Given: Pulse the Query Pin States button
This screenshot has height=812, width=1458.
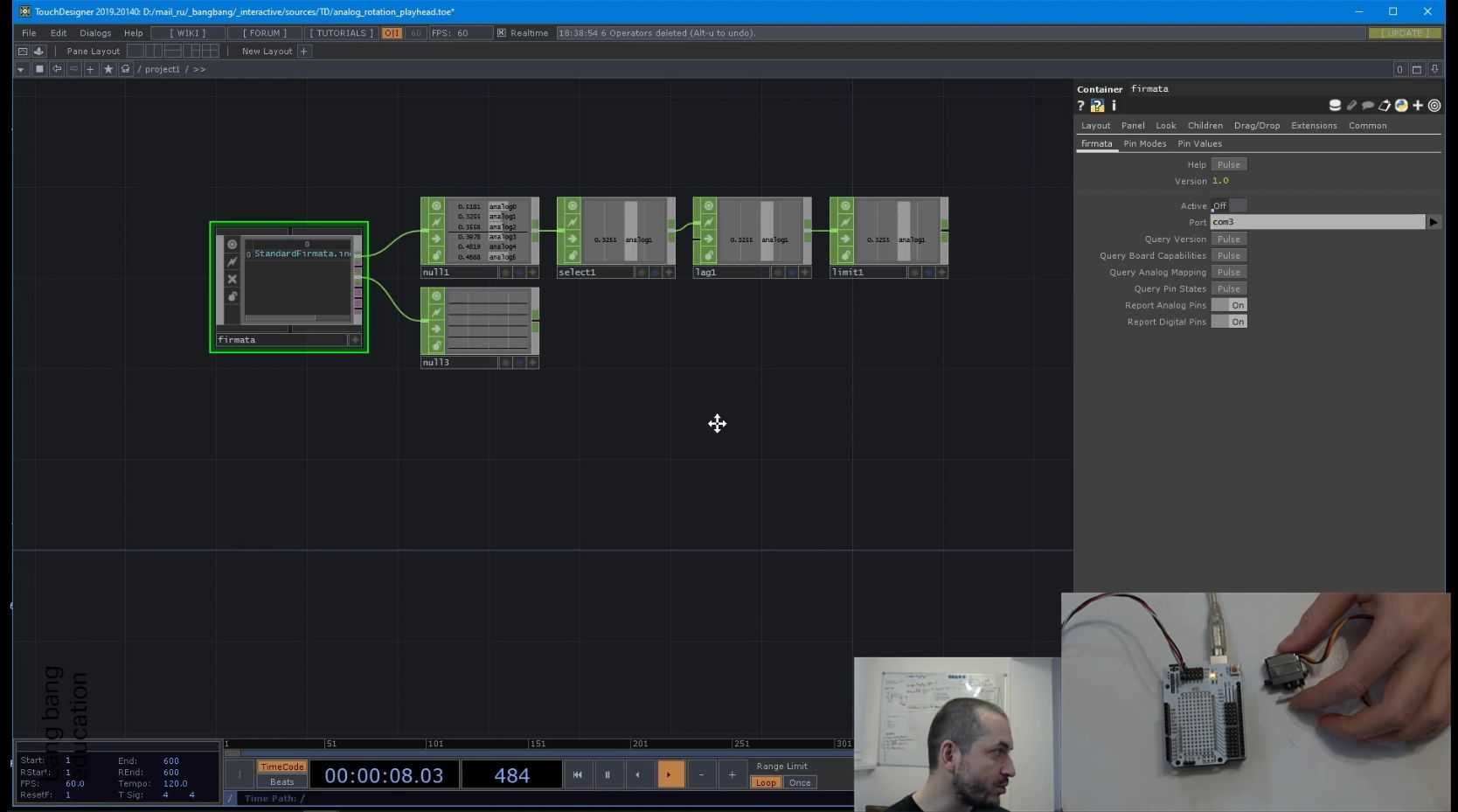Looking at the screenshot, I should coord(1229,289).
